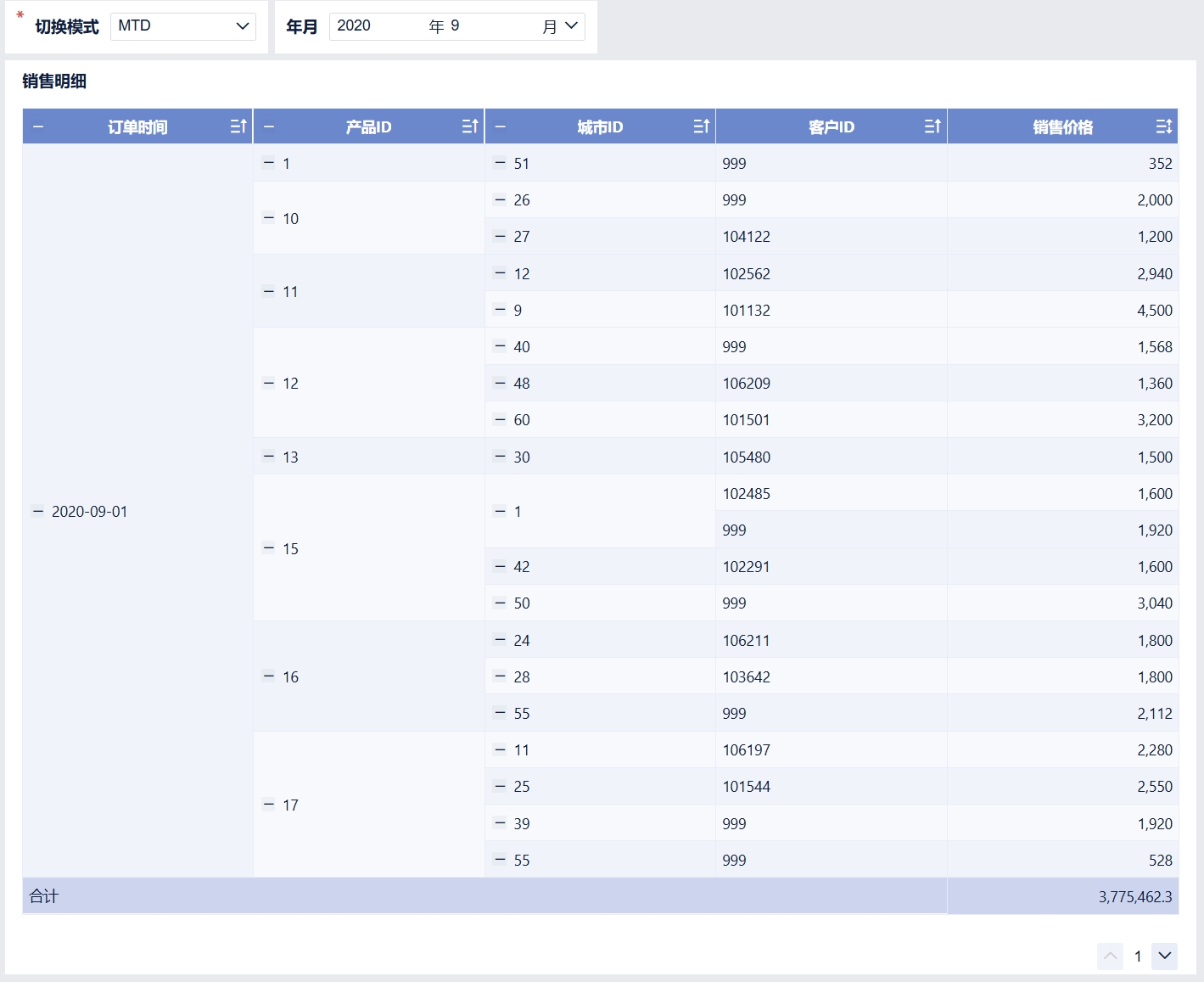The height and width of the screenshot is (982, 1204).
Task: Select customer ID 105480 cell
Action: pos(832,457)
